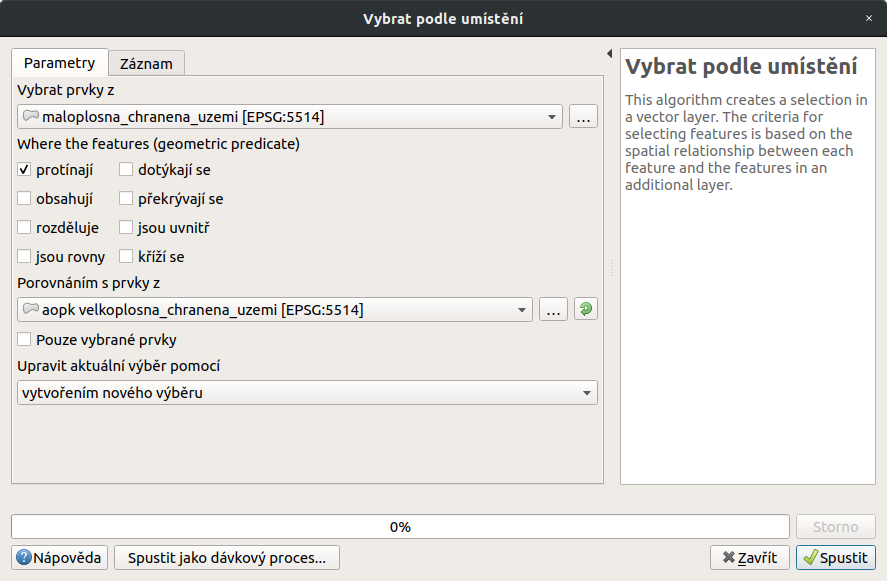Click the 0% progress bar
Viewport: 887px width, 581px height.
(x=400, y=527)
